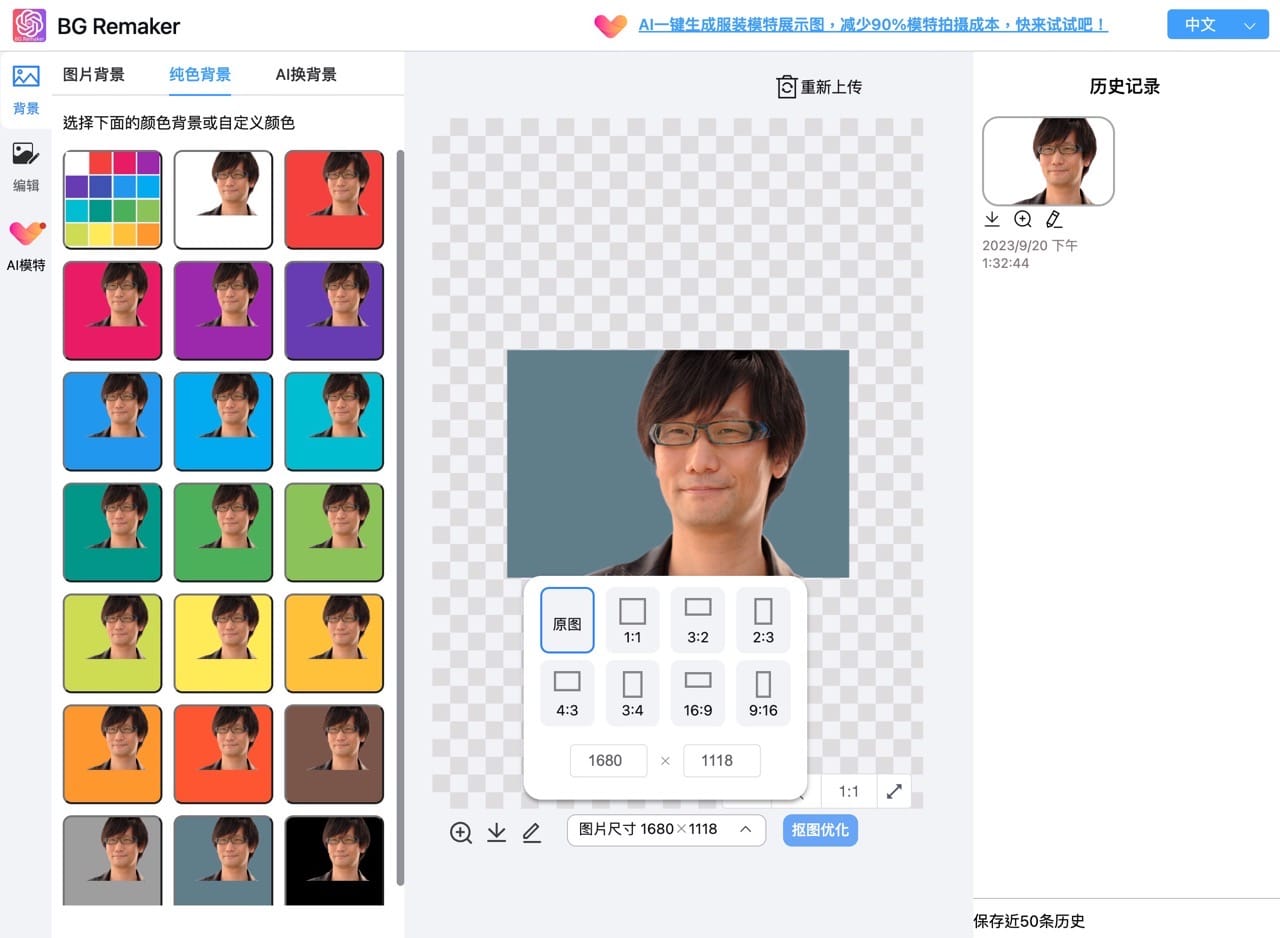The height and width of the screenshot is (938, 1280).
Task: Click the pink heart icon in banner
Action: 610,25
